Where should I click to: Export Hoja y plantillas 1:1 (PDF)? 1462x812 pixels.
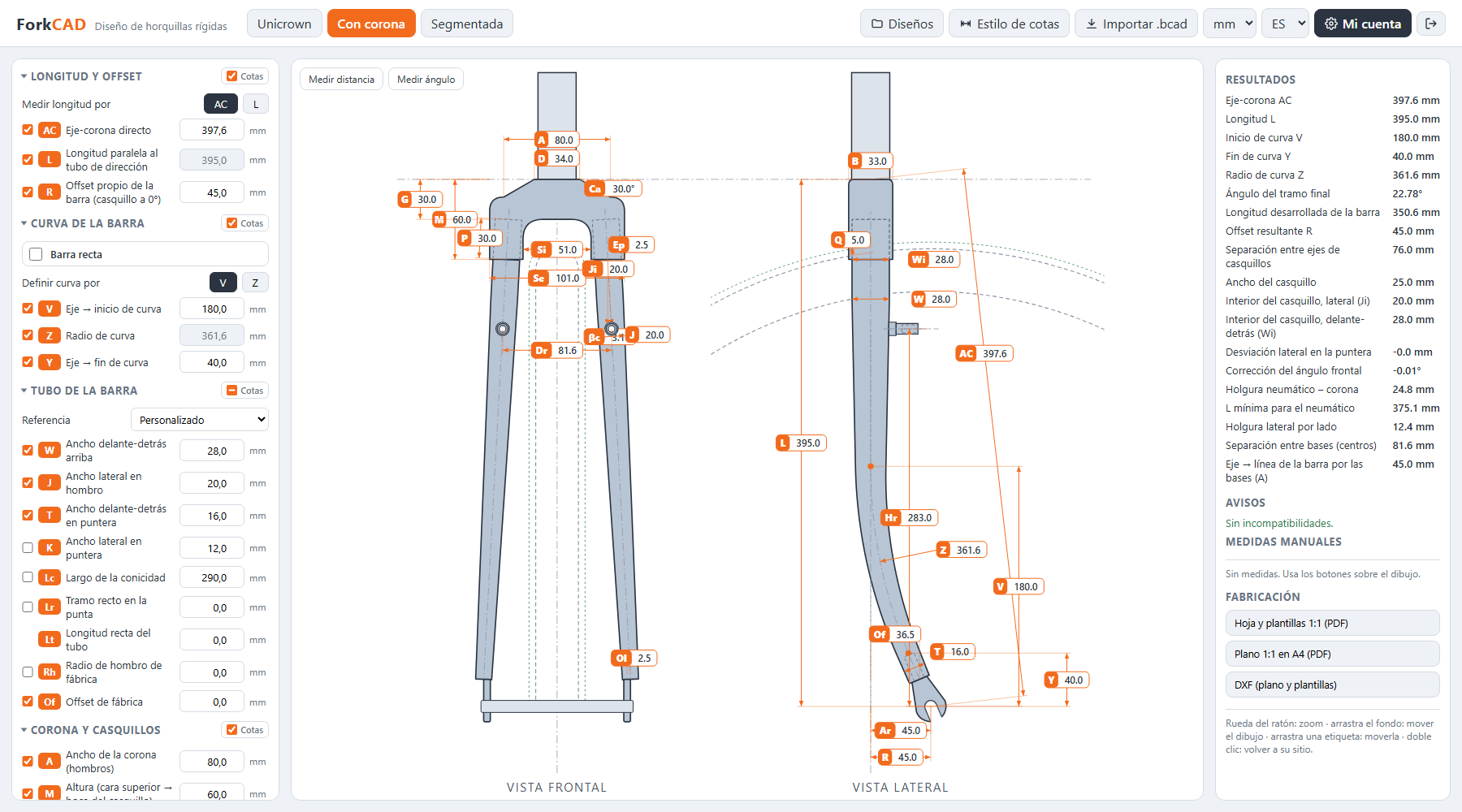point(1332,623)
